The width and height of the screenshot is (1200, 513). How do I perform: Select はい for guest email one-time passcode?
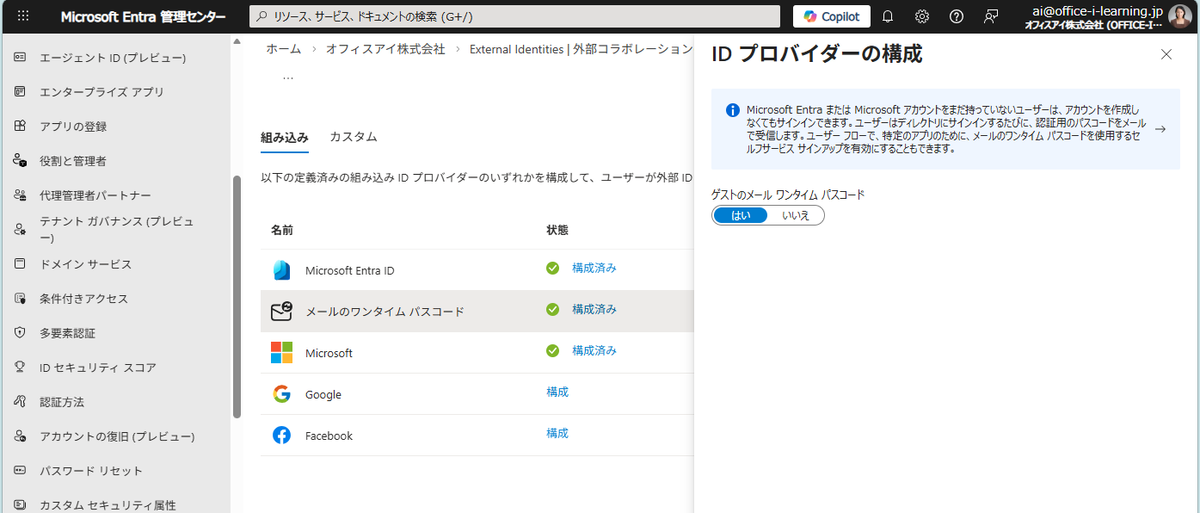[x=741, y=215]
